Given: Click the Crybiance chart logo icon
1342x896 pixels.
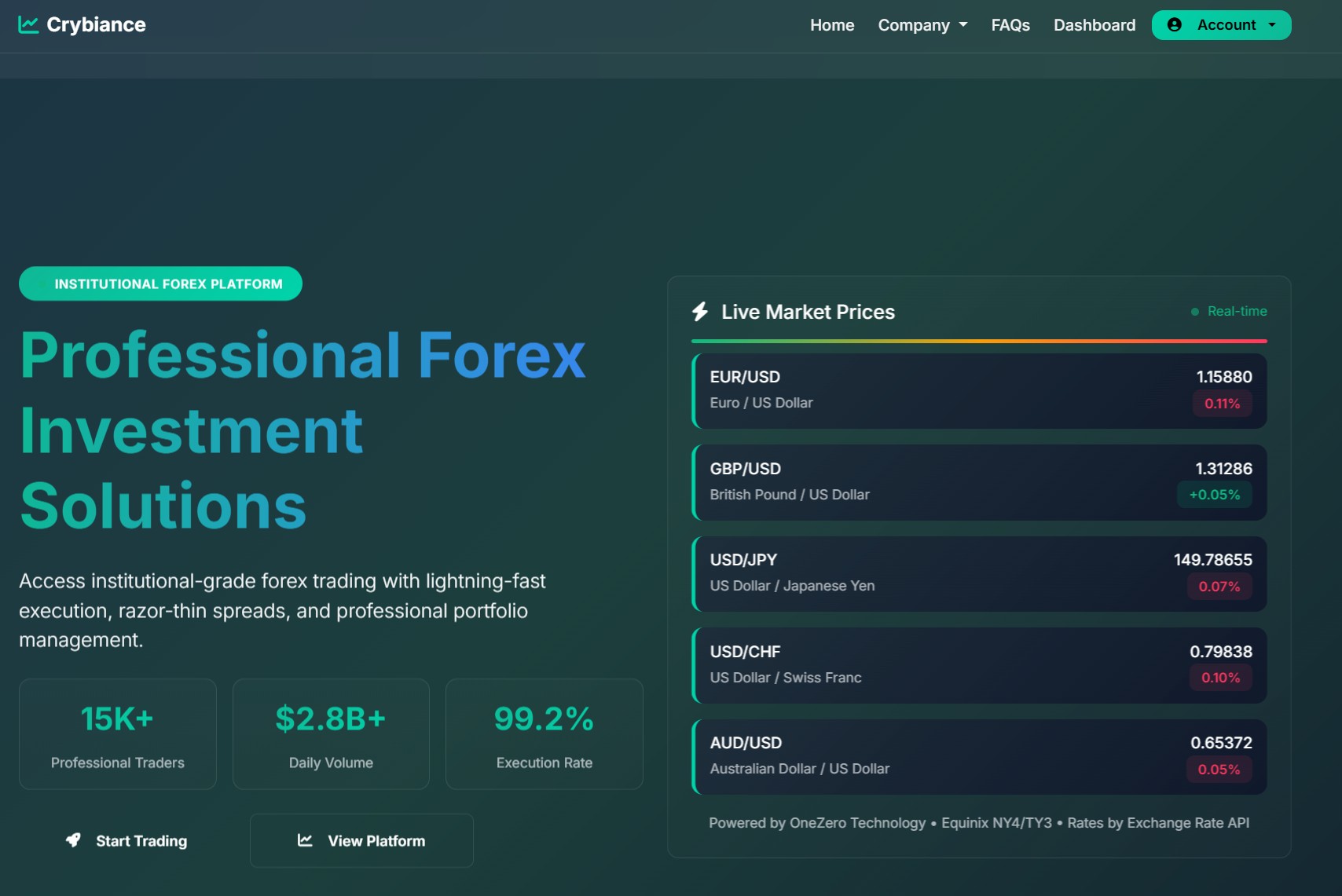Looking at the screenshot, I should pos(28,25).
